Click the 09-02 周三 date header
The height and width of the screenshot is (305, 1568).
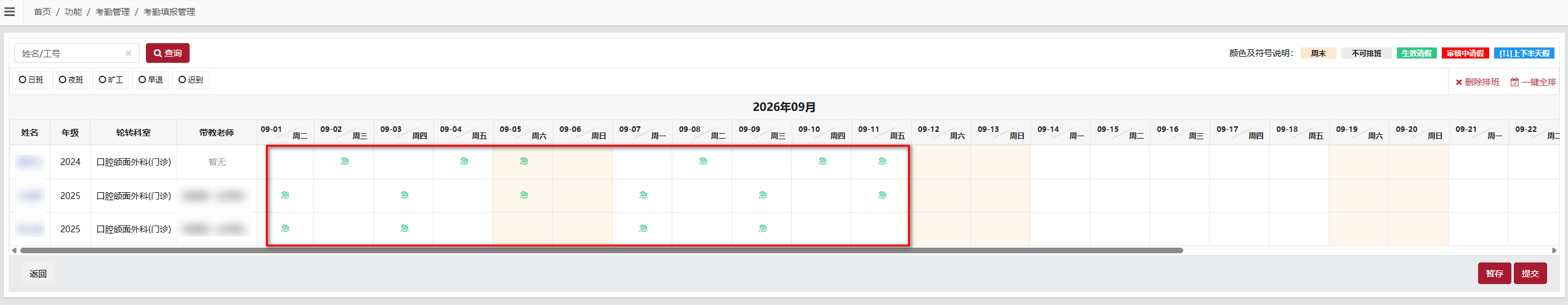[344, 132]
